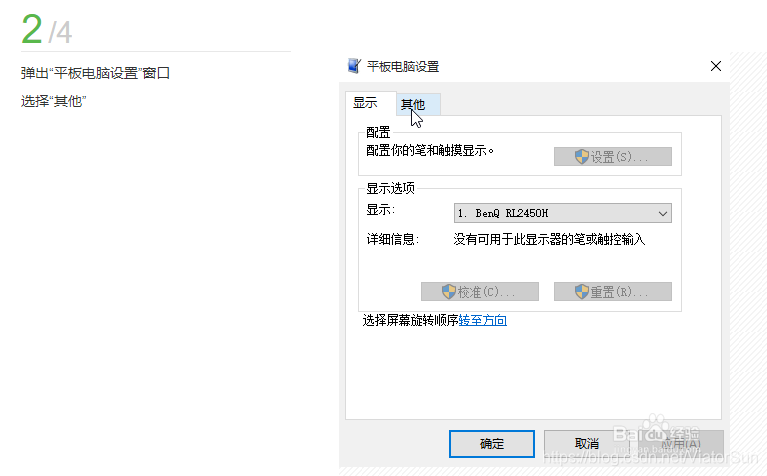
Task: Click the text 弹出“平板电脑设置”窗口
Action: [95, 73]
